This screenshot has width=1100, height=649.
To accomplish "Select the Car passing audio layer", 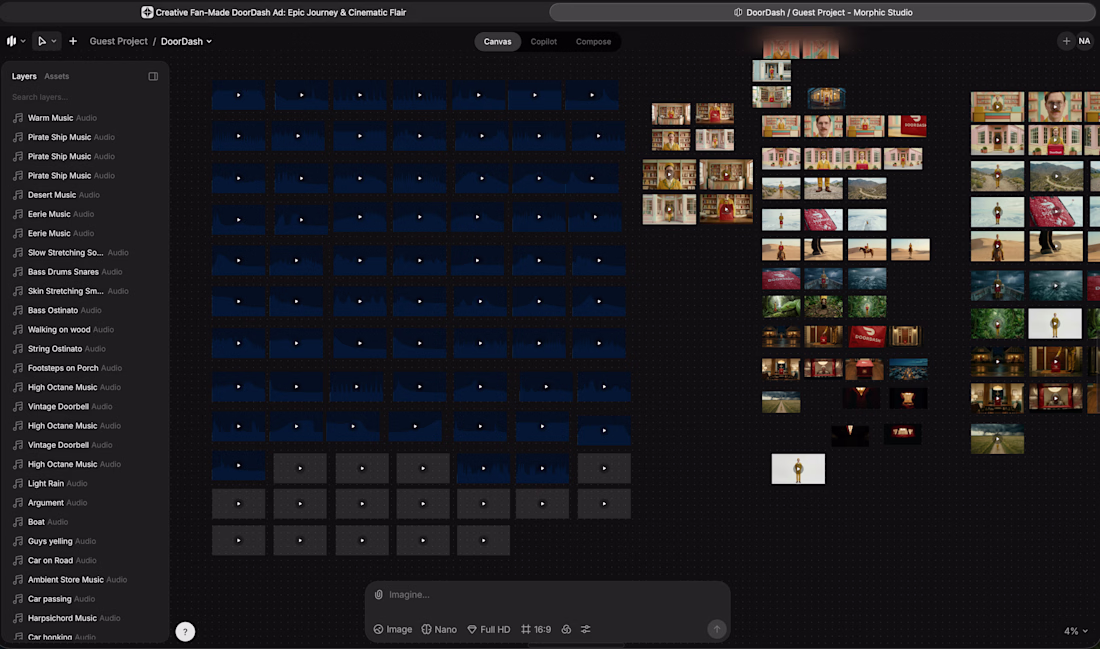I will (84, 599).
